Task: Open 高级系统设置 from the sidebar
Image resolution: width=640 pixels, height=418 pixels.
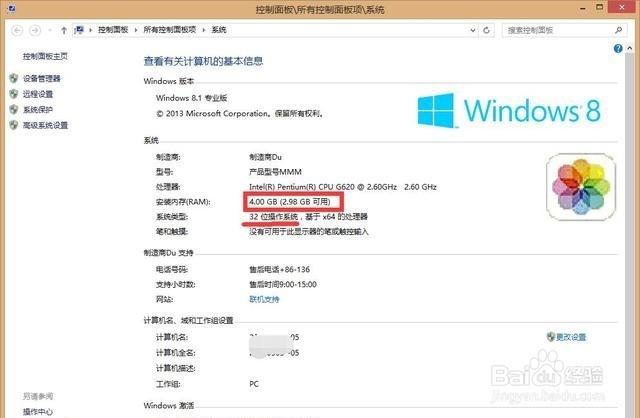Action: [45, 125]
